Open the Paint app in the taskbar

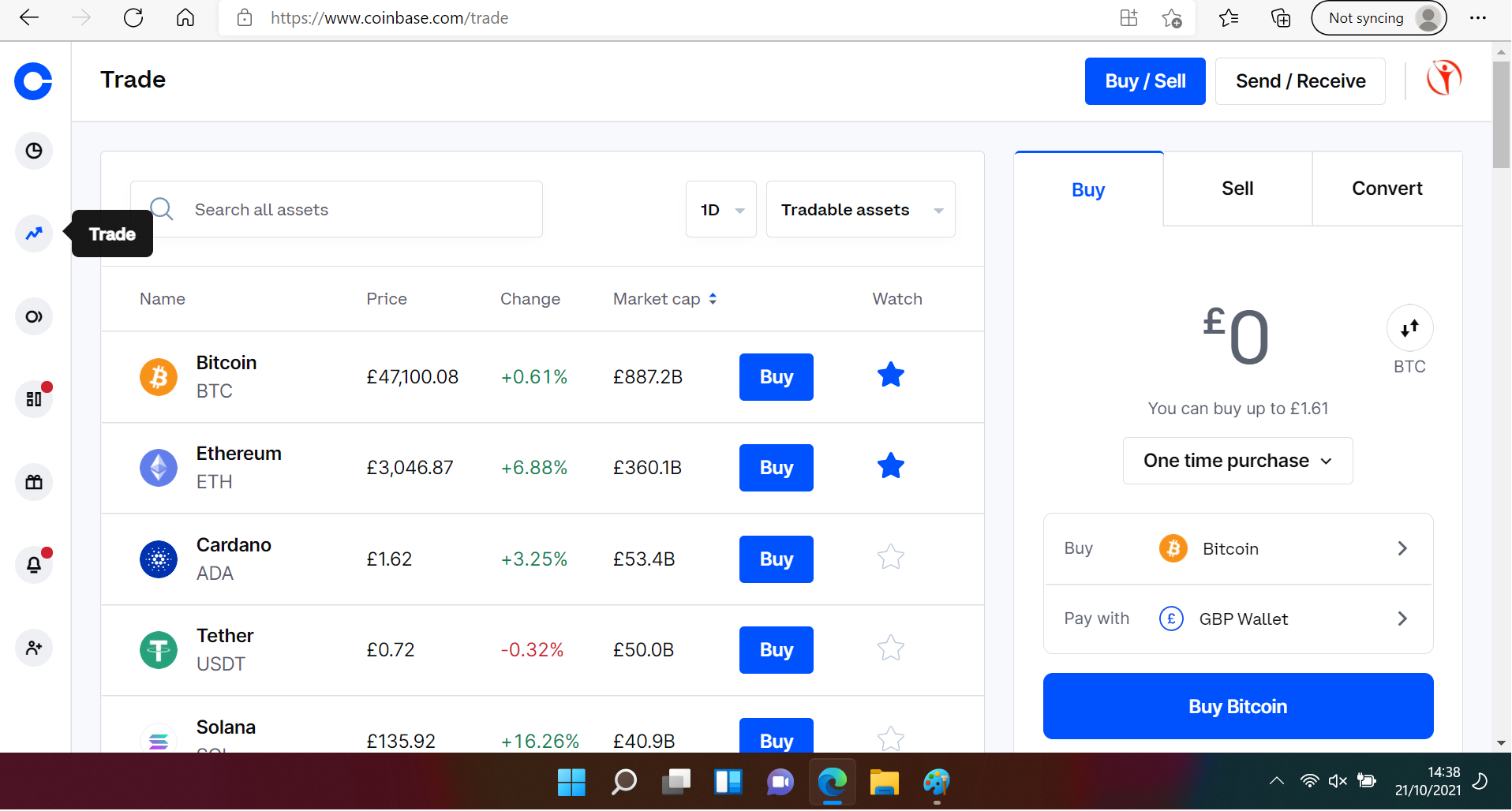pos(937,782)
